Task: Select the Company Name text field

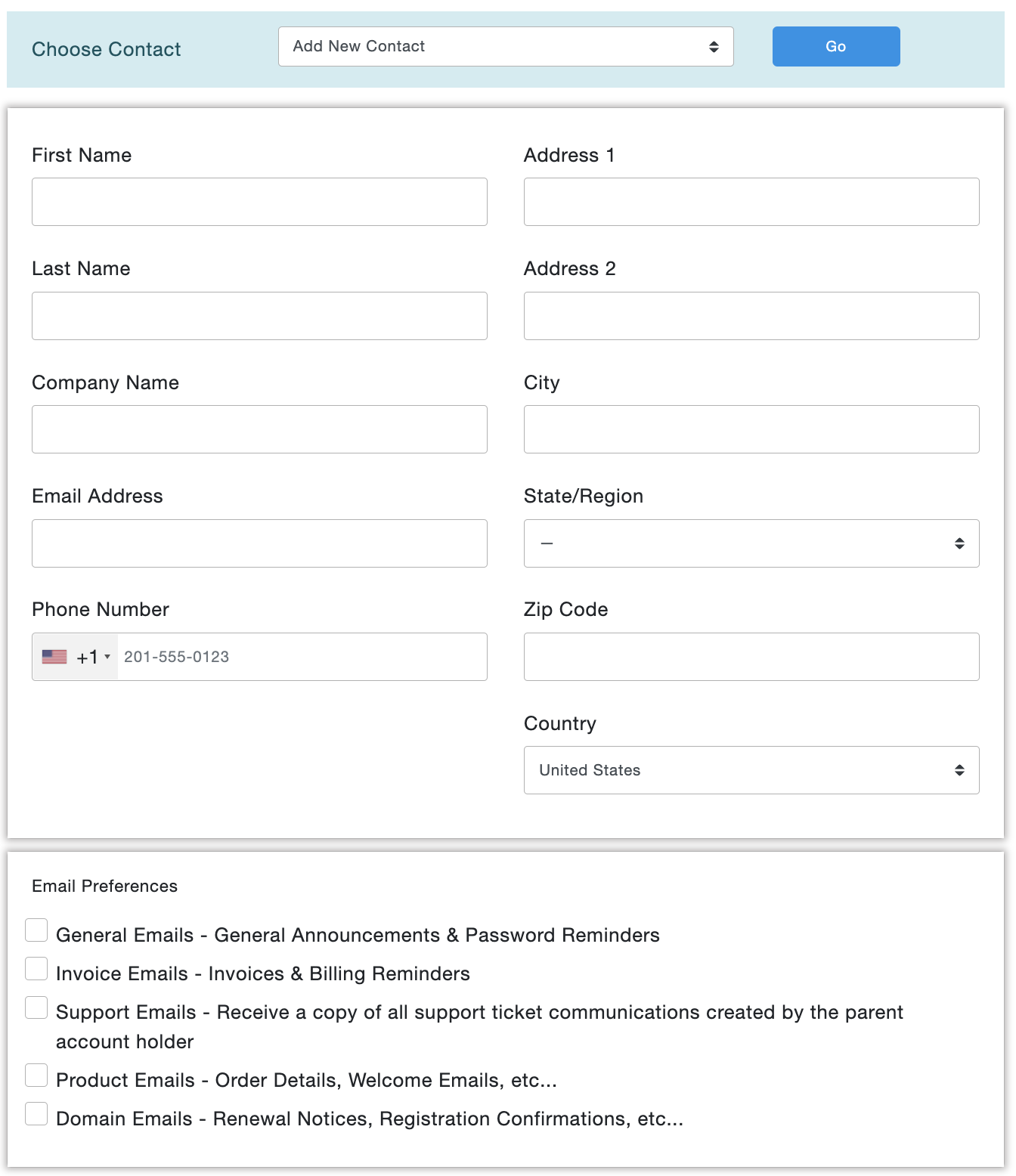Action: [259, 429]
